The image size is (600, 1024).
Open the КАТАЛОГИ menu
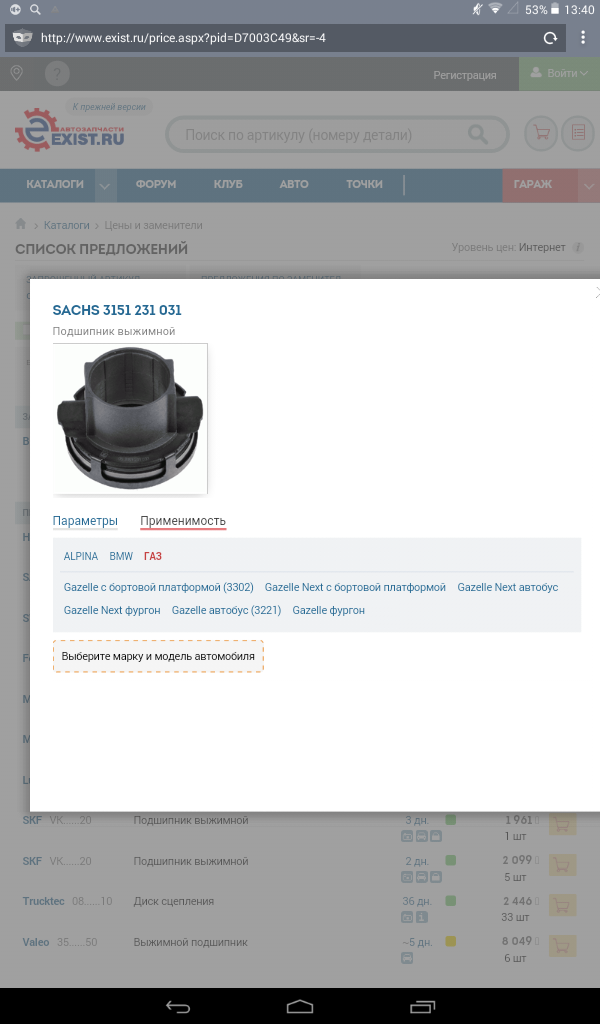(x=55, y=184)
